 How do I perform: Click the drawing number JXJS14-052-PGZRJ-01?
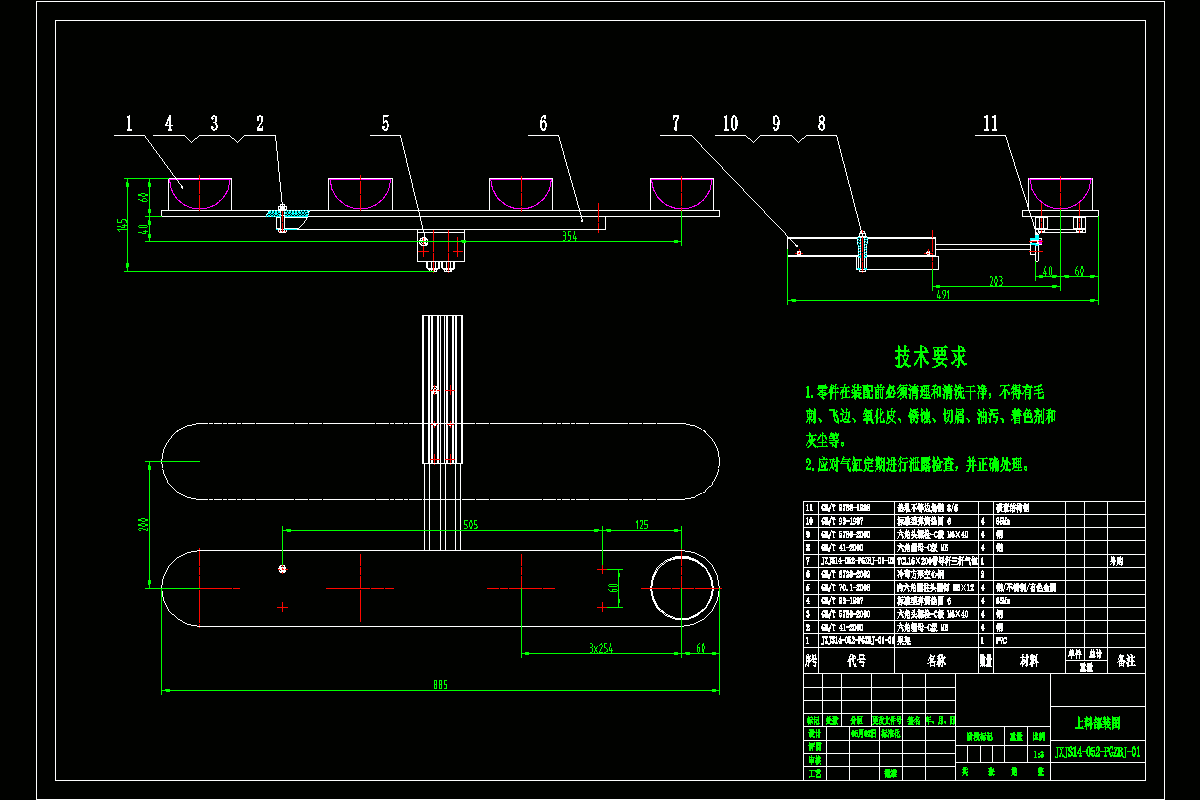[x=1098, y=752]
